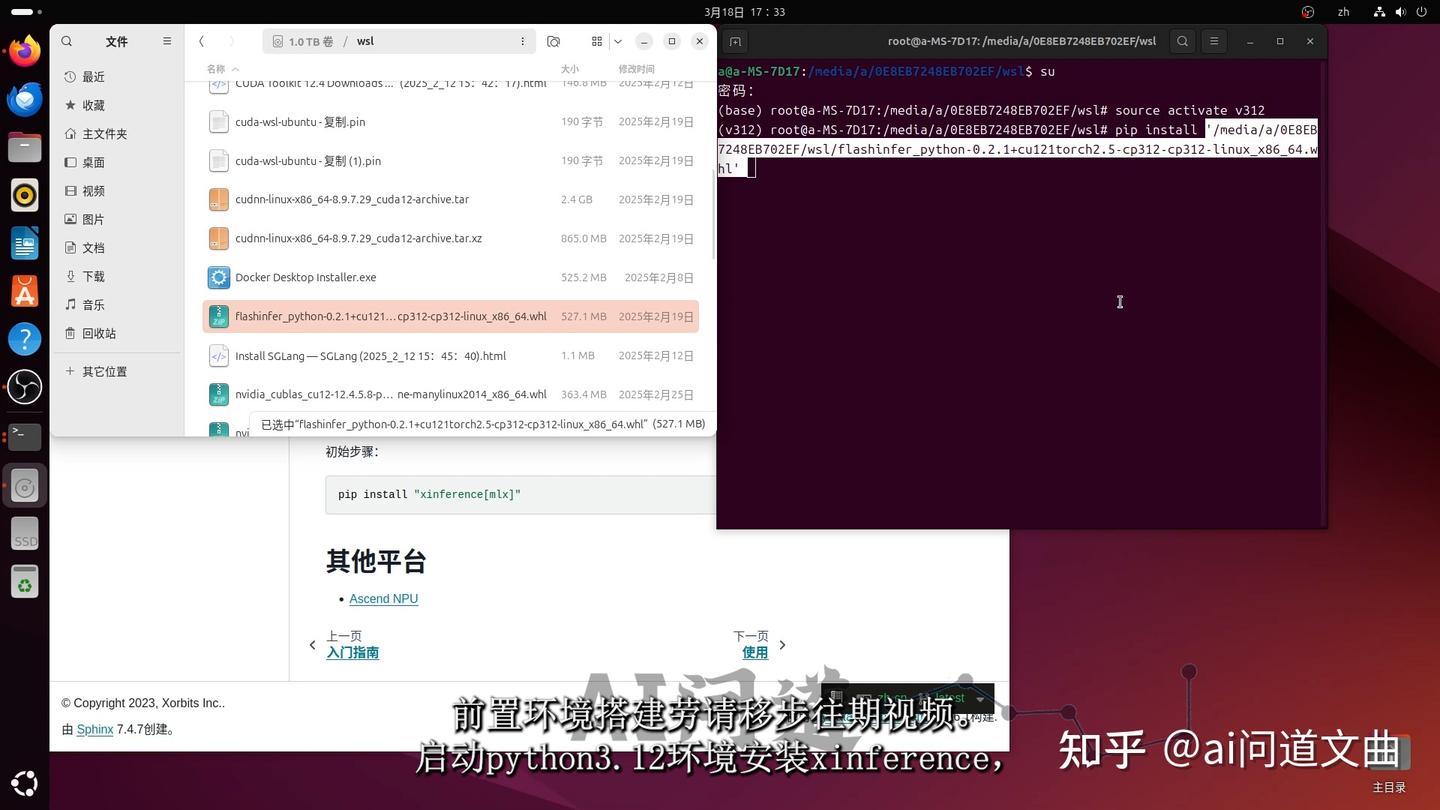The height and width of the screenshot is (810, 1440).
Task: Select 下载 in the Files sidebar
Action: coord(92,276)
